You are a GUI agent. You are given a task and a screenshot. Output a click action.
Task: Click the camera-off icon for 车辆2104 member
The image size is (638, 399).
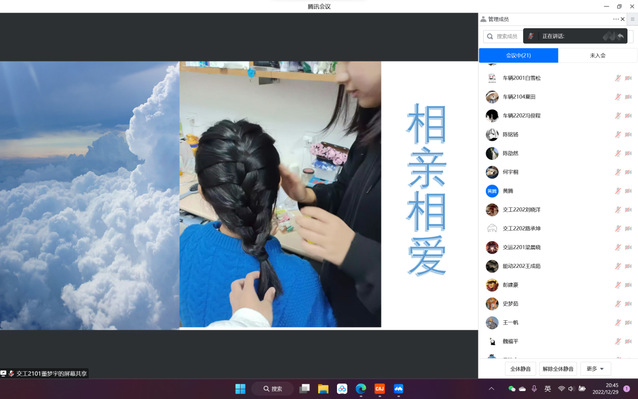[x=628, y=97]
